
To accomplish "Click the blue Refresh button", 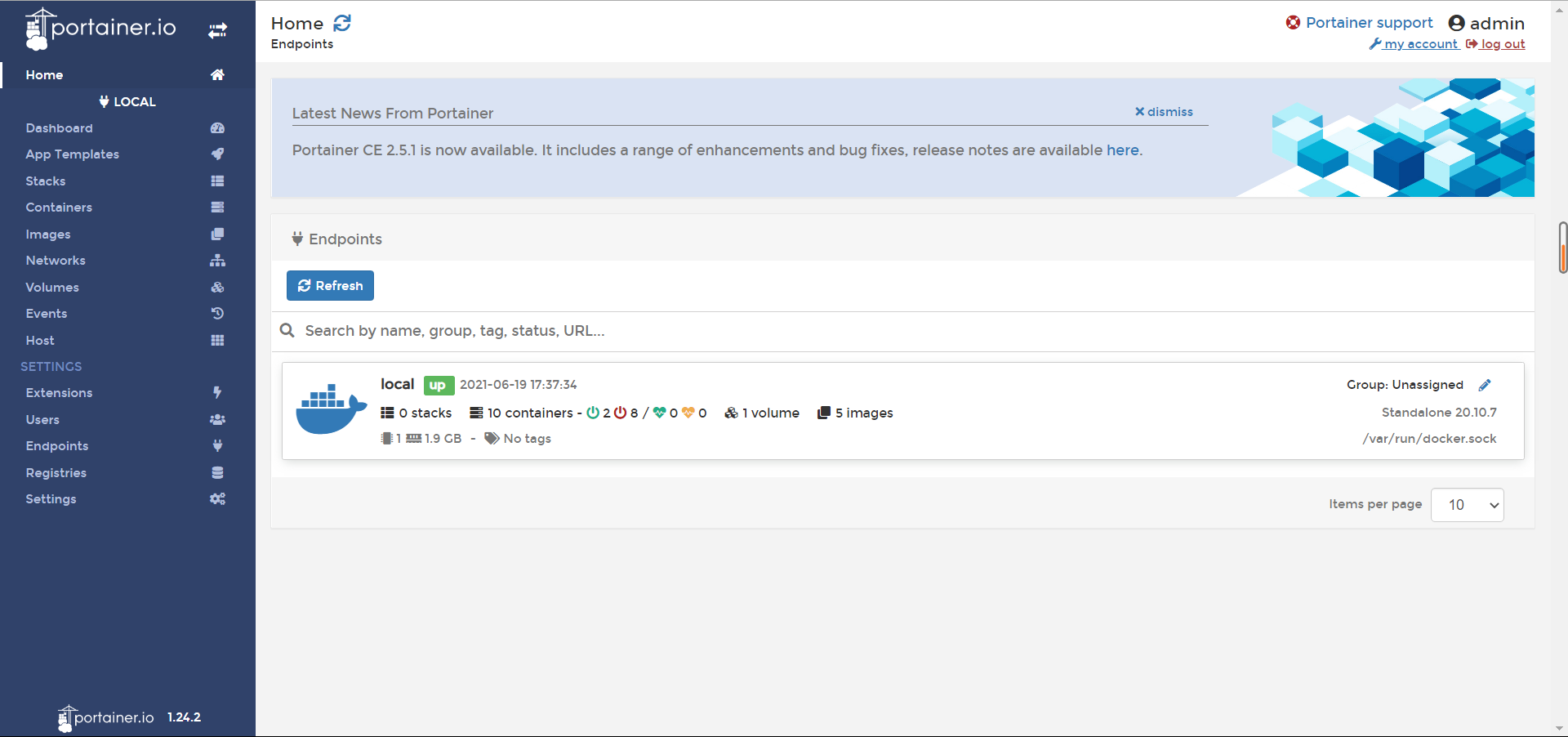I will (x=330, y=286).
